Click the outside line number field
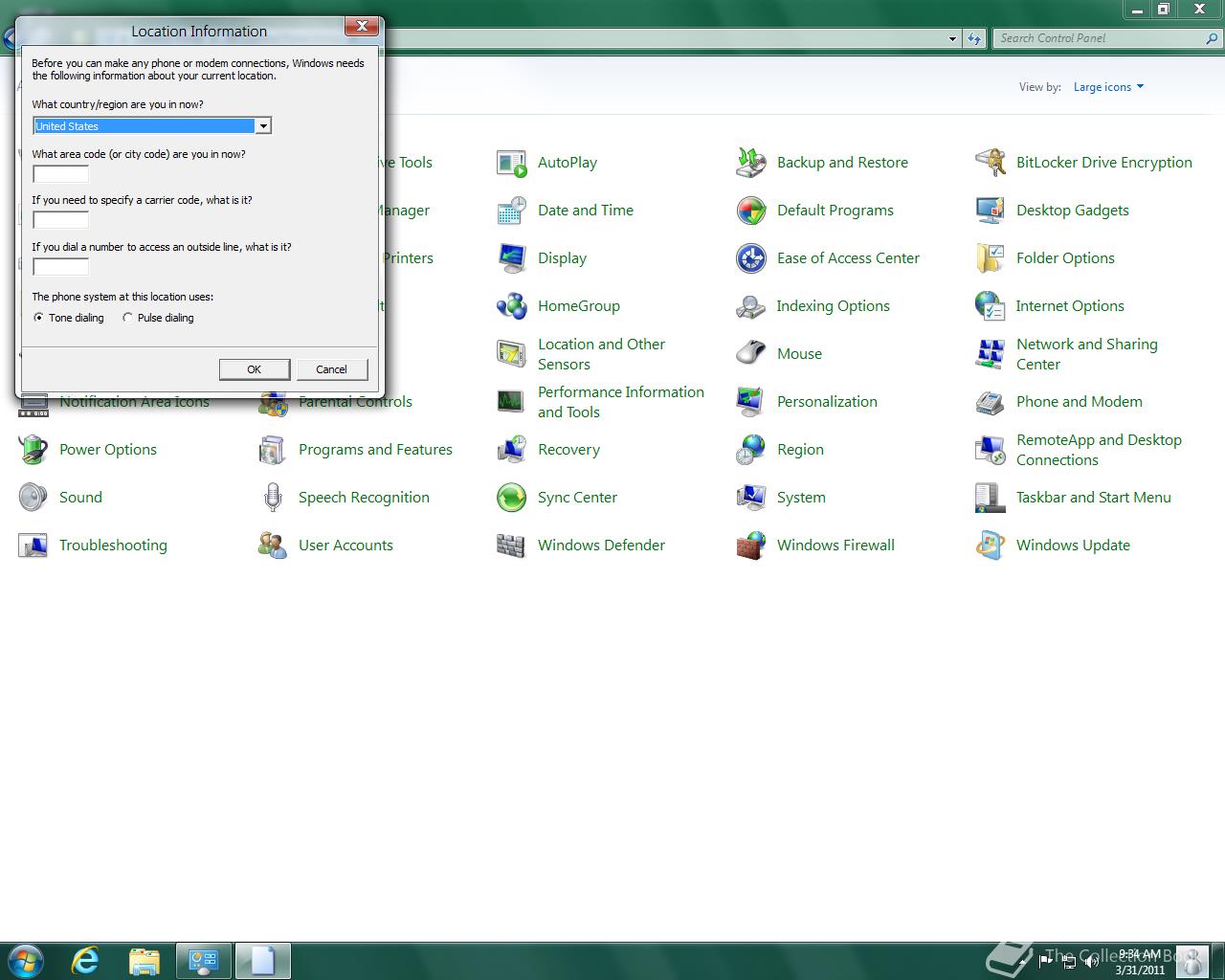The image size is (1225, 980). coord(60,267)
